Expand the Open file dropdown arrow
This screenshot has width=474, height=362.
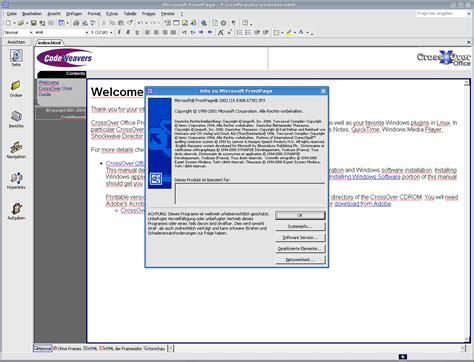[x=27, y=23]
